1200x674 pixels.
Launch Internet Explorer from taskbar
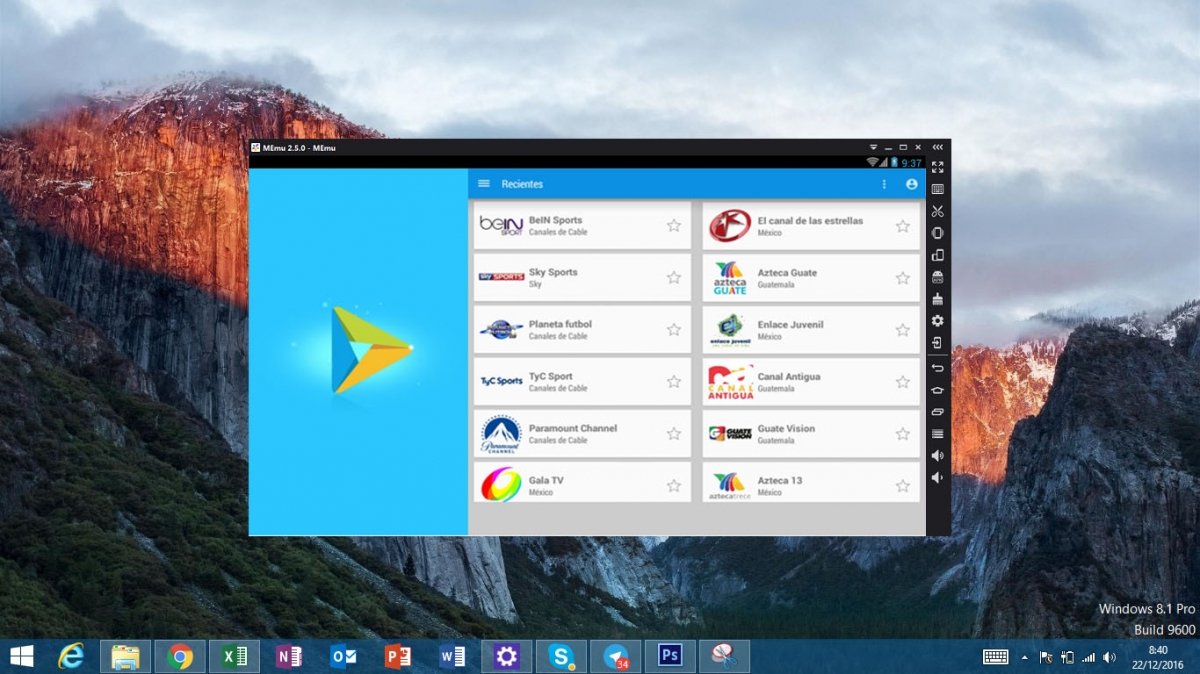[x=72, y=656]
